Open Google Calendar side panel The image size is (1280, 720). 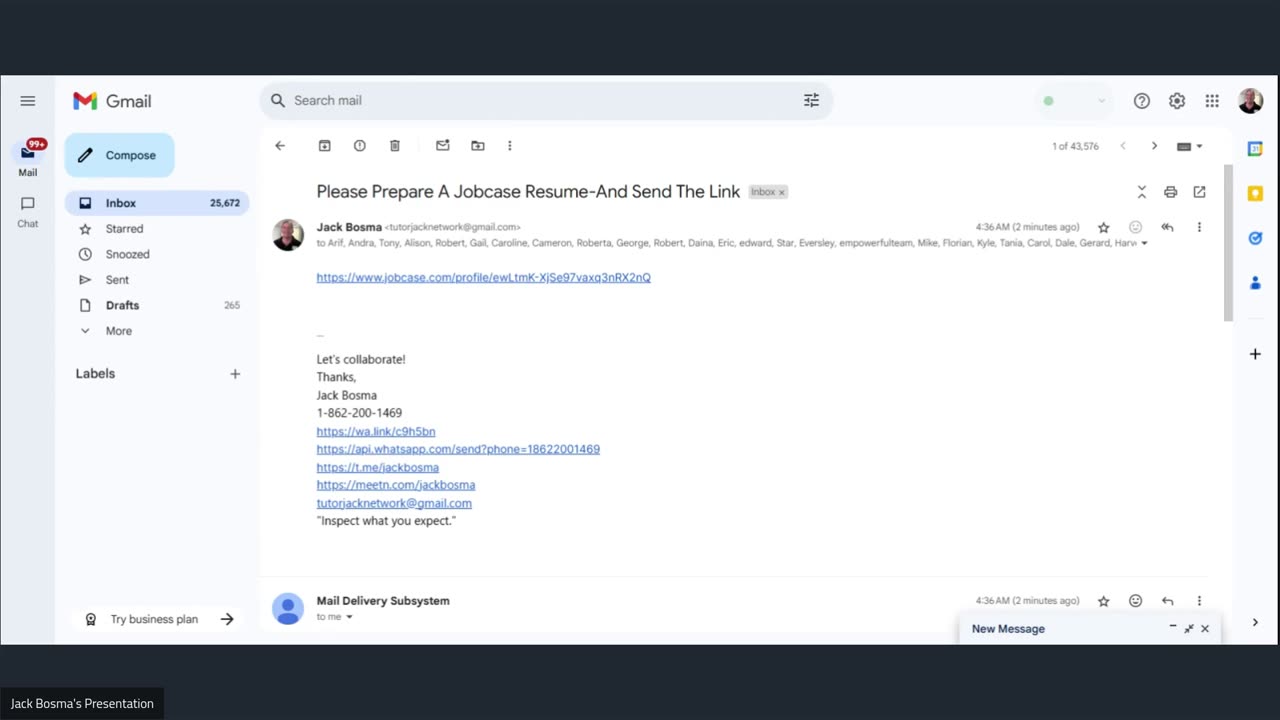(x=1255, y=149)
